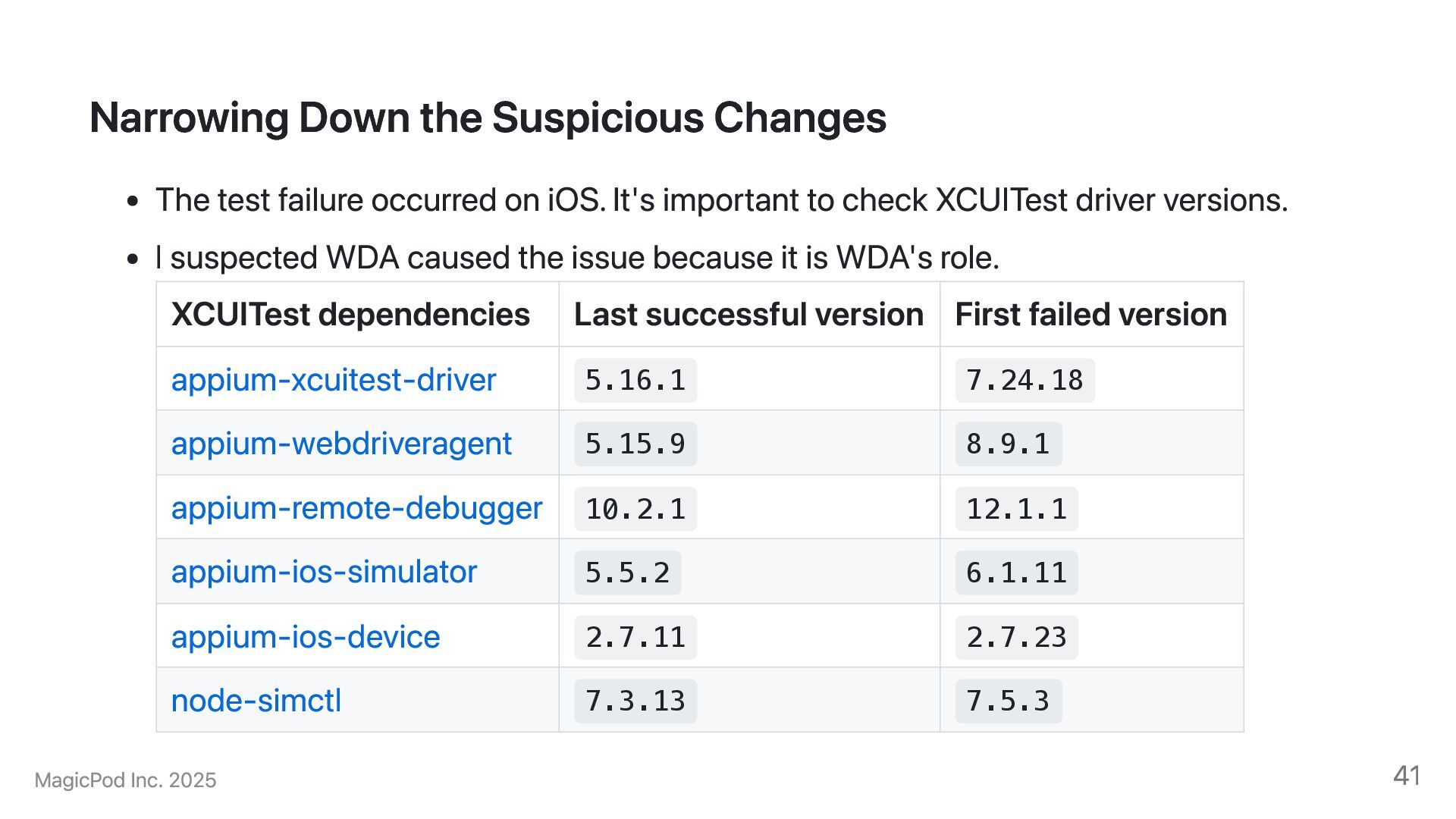The image size is (1456, 819).
Task: Open the appium-ios-device link
Action: (305, 637)
